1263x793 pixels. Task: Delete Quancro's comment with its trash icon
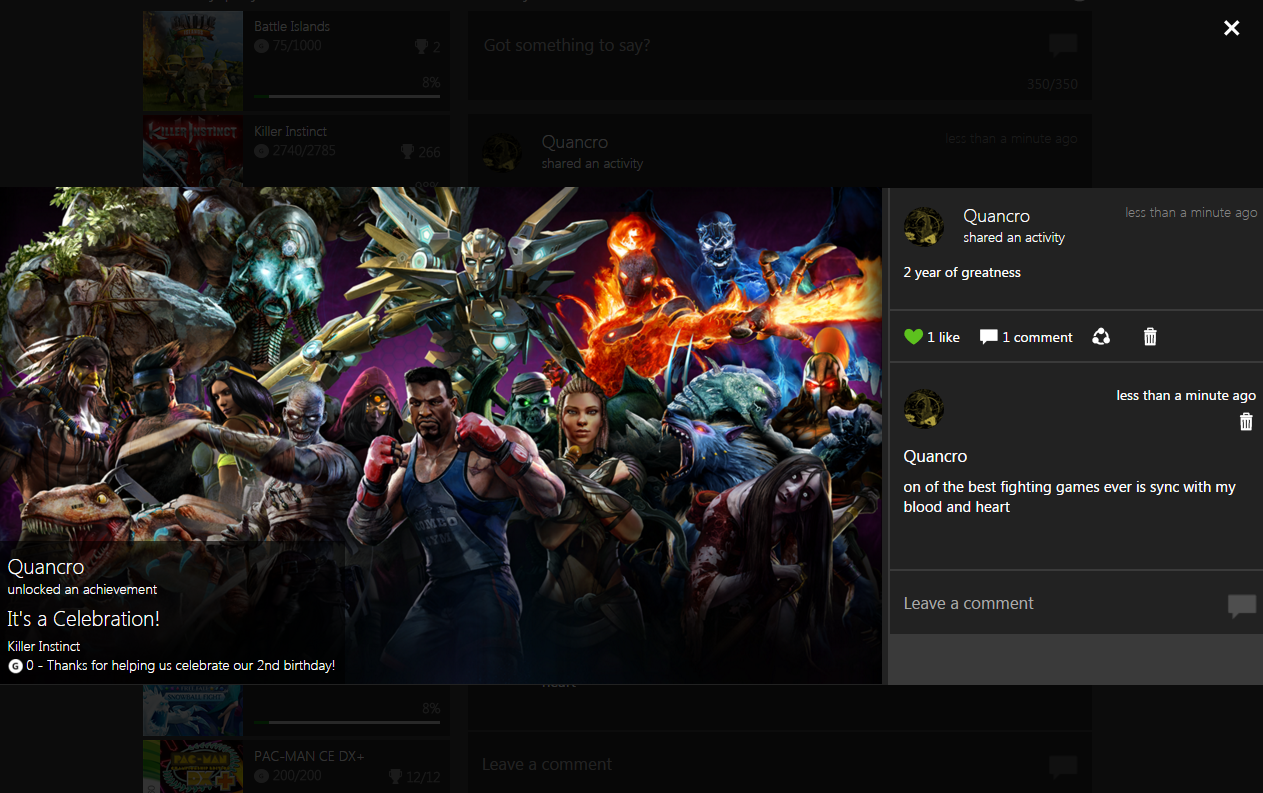pyautogui.click(x=1246, y=422)
